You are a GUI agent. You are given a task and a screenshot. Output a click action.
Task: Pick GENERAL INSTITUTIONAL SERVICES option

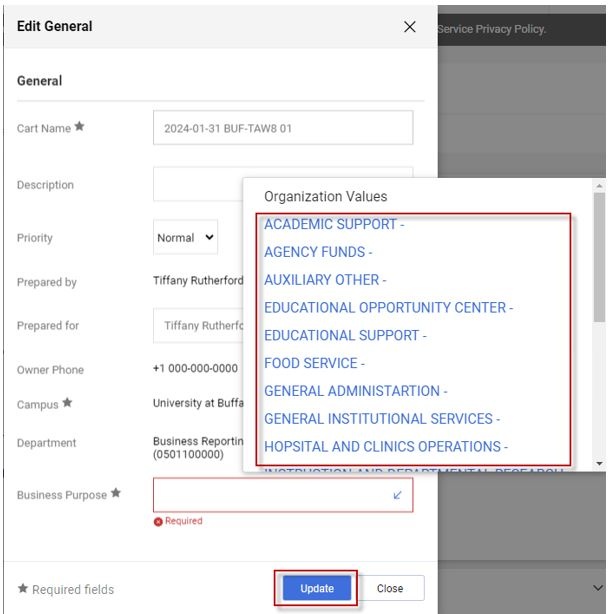(381, 419)
